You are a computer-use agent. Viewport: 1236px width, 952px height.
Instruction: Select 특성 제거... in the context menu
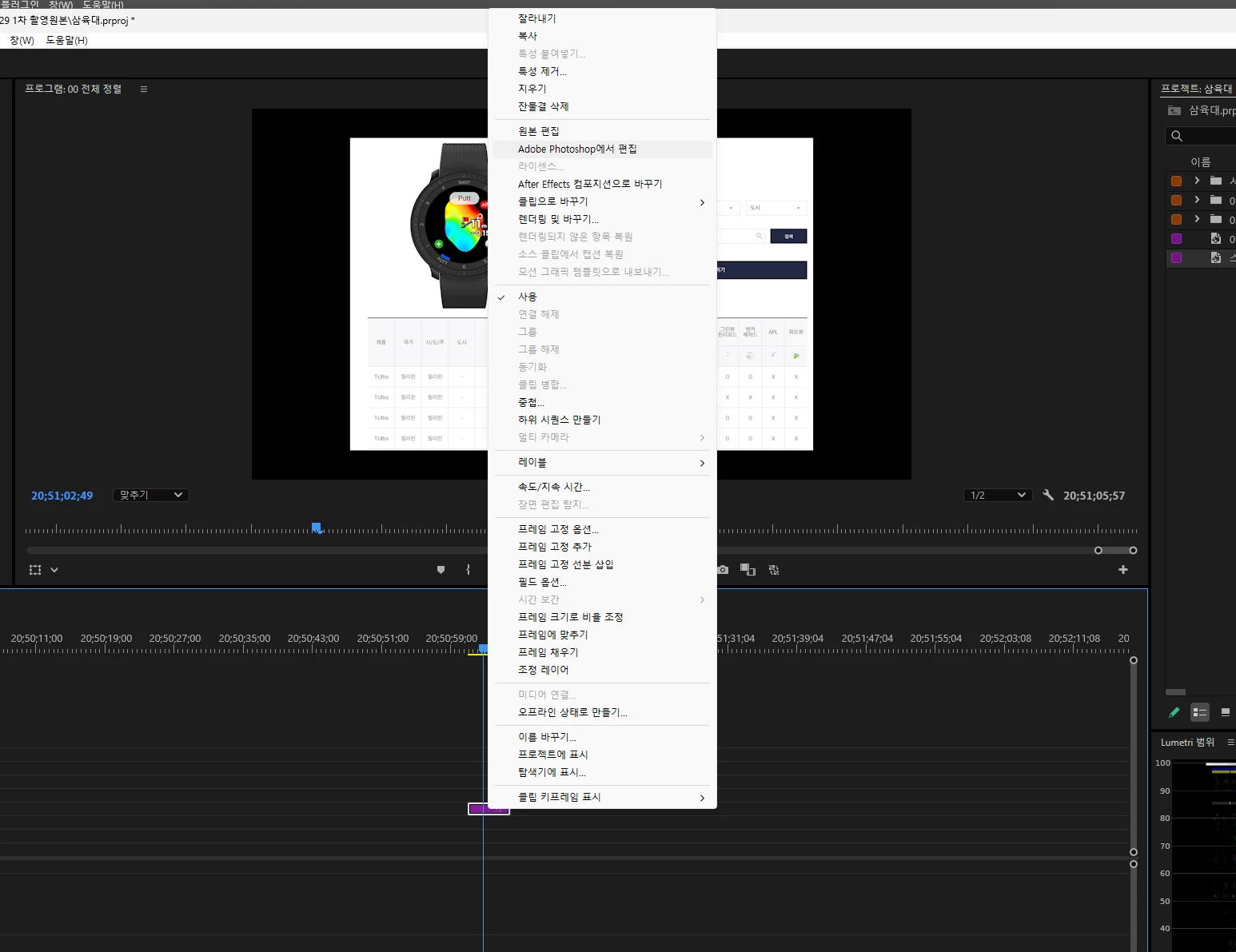click(x=602, y=71)
